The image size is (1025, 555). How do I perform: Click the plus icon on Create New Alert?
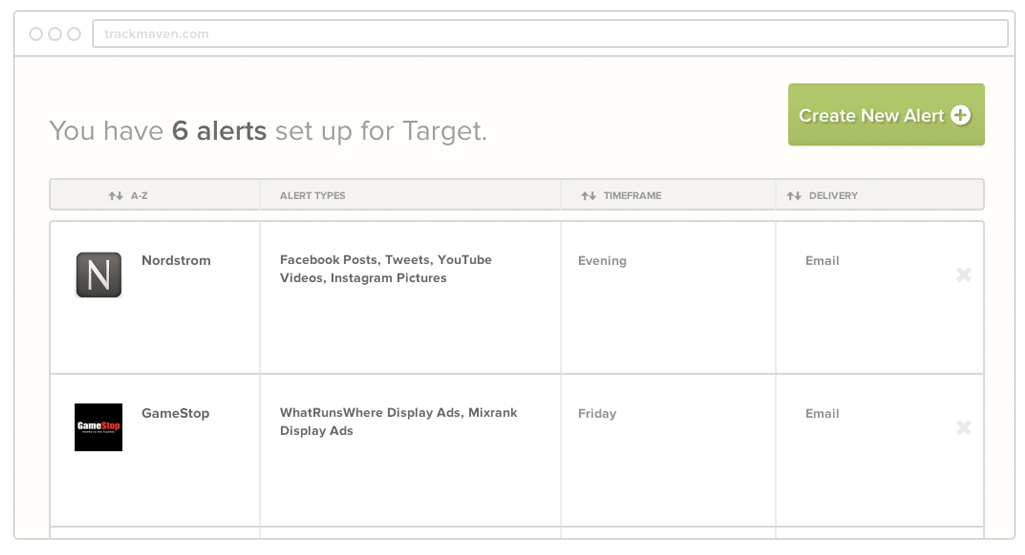960,115
